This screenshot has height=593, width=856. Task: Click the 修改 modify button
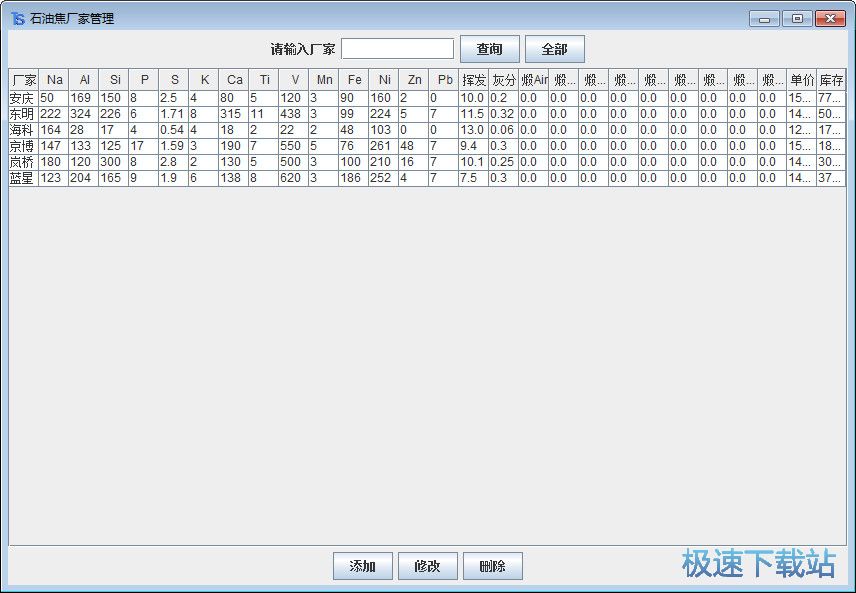tap(427, 565)
